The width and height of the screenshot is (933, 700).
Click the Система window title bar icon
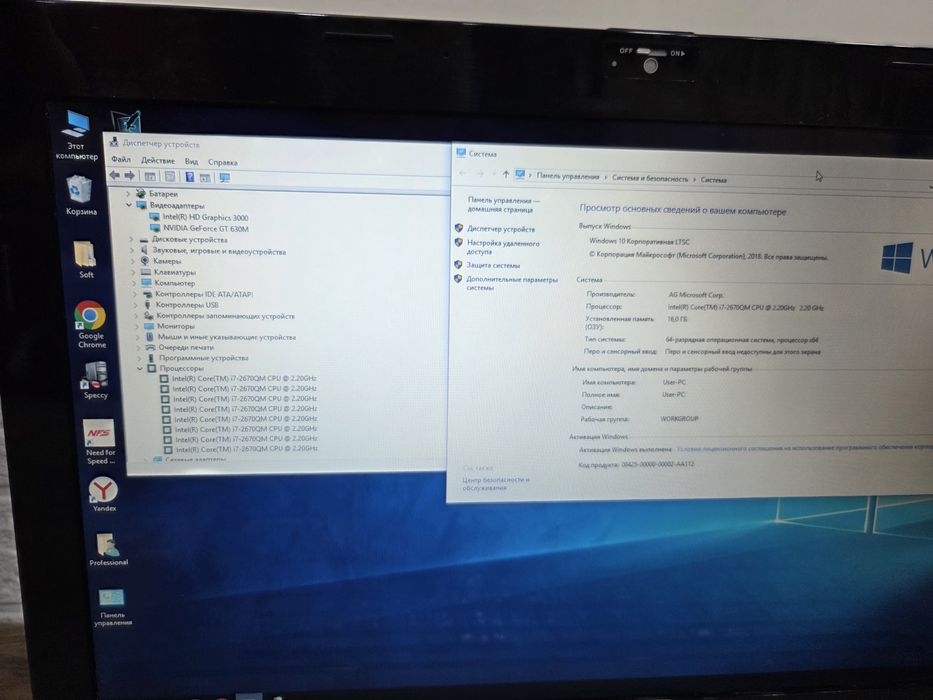(x=461, y=153)
